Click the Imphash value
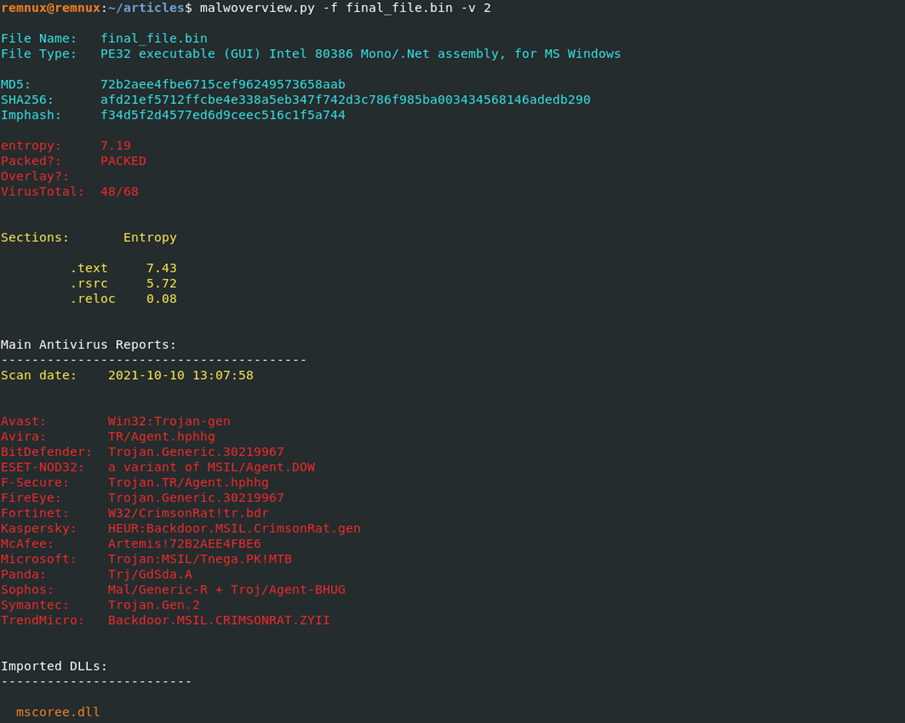 [222, 115]
